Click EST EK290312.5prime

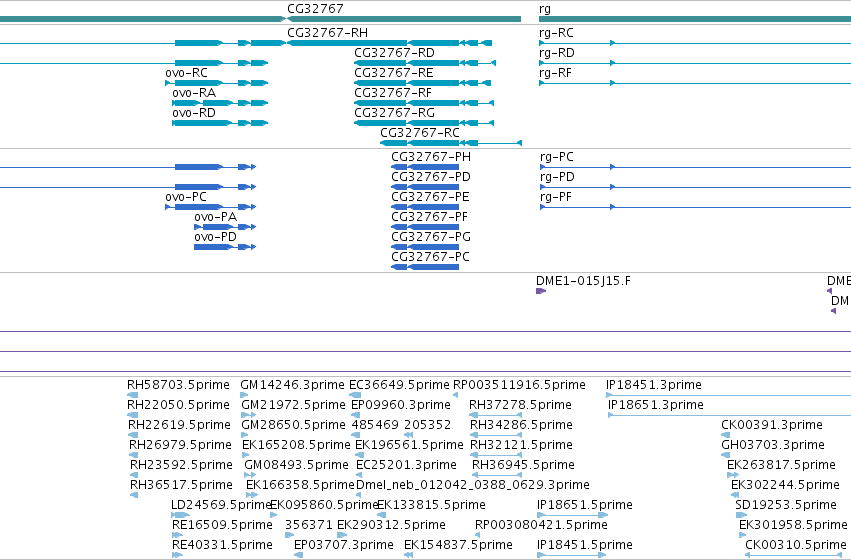[x=391, y=525]
